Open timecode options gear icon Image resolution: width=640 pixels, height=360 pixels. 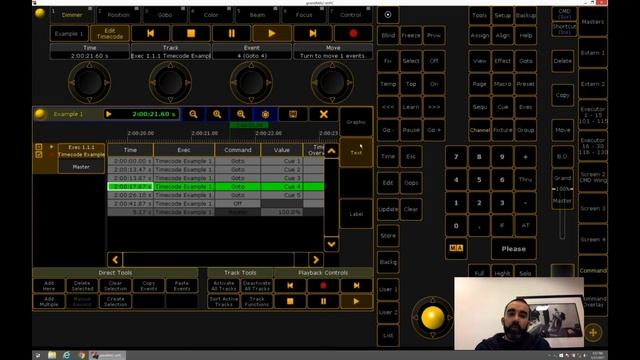265,114
